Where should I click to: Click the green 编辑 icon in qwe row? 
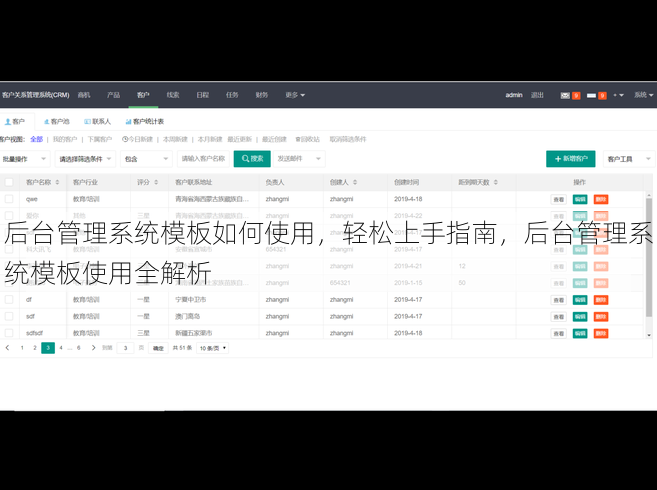click(580, 200)
